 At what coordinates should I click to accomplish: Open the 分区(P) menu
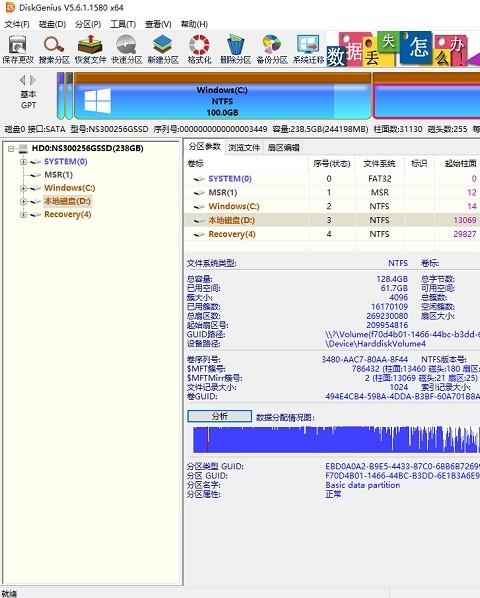pyautogui.click(x=88, y=24)
